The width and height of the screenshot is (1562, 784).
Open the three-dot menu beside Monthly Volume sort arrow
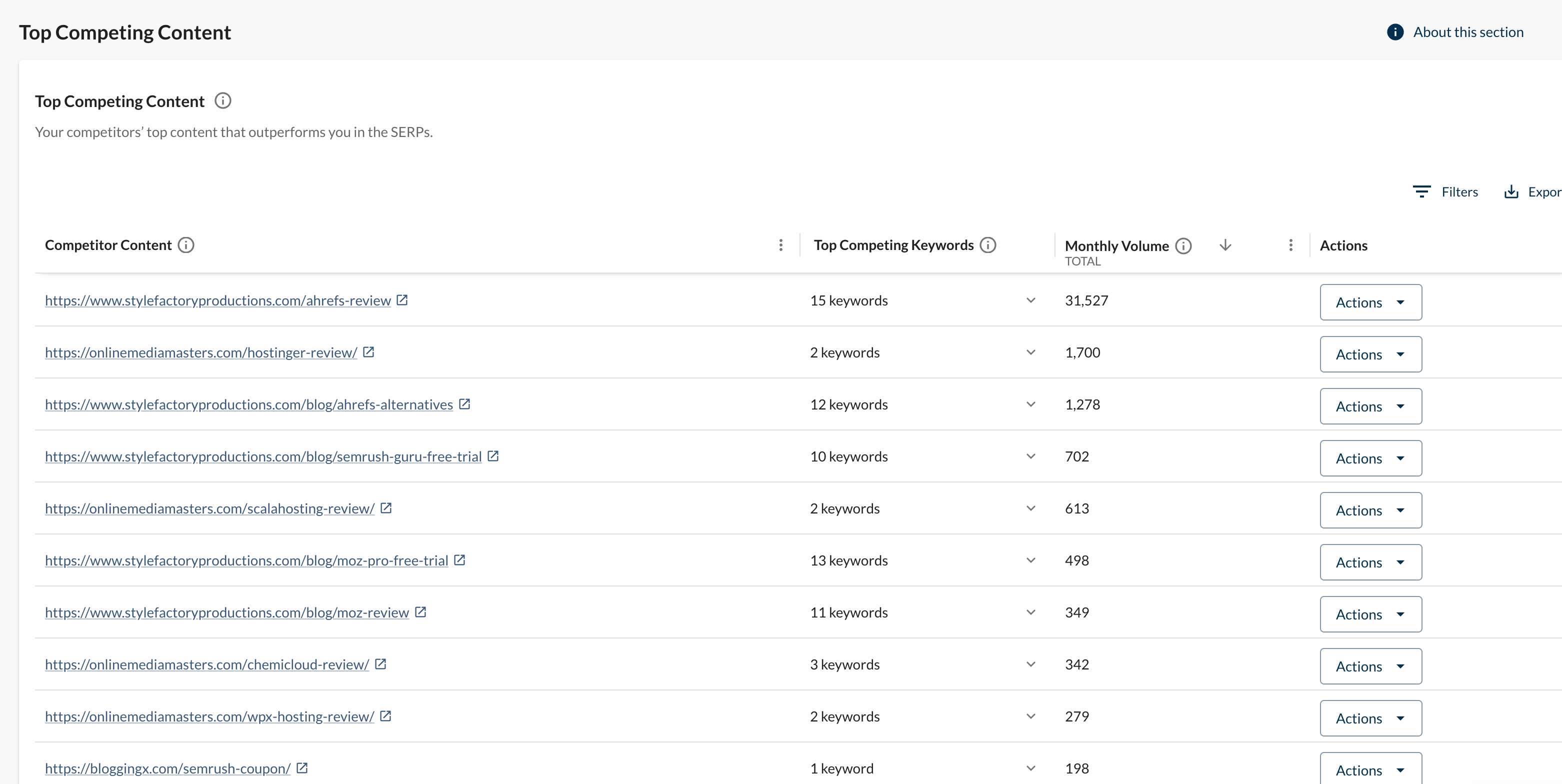1290,245
